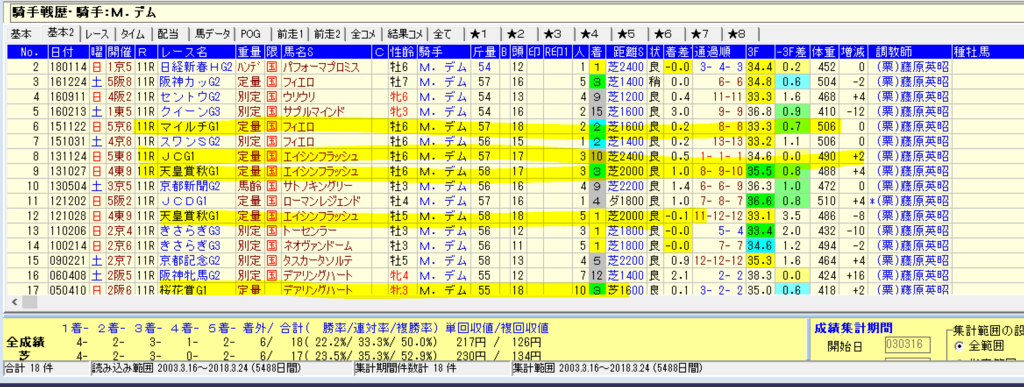
Task: Switch to the 基本 tab
Action: click(20, 34)
